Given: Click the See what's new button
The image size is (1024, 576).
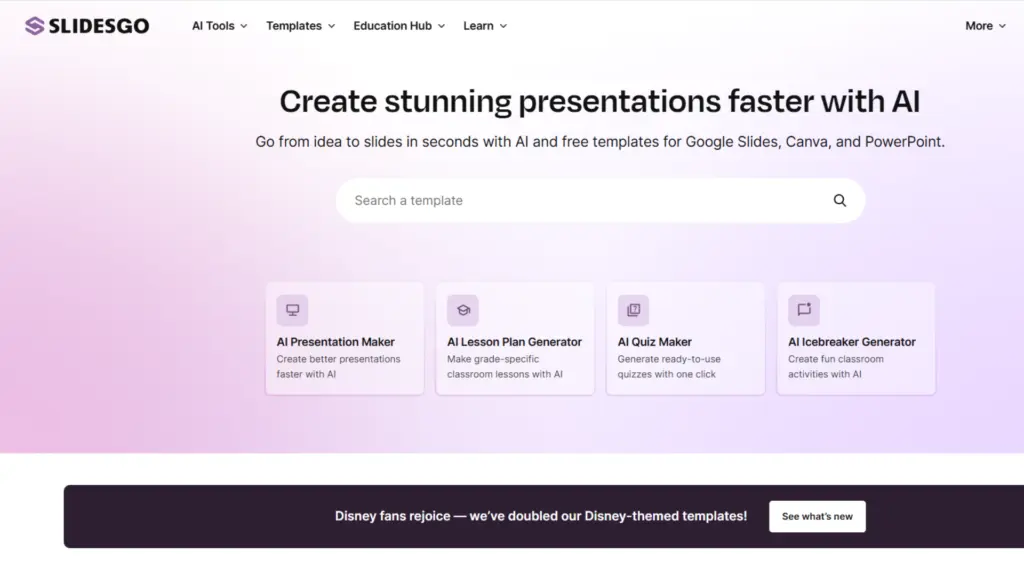Looking at the screenshot, I should (817, 517).
